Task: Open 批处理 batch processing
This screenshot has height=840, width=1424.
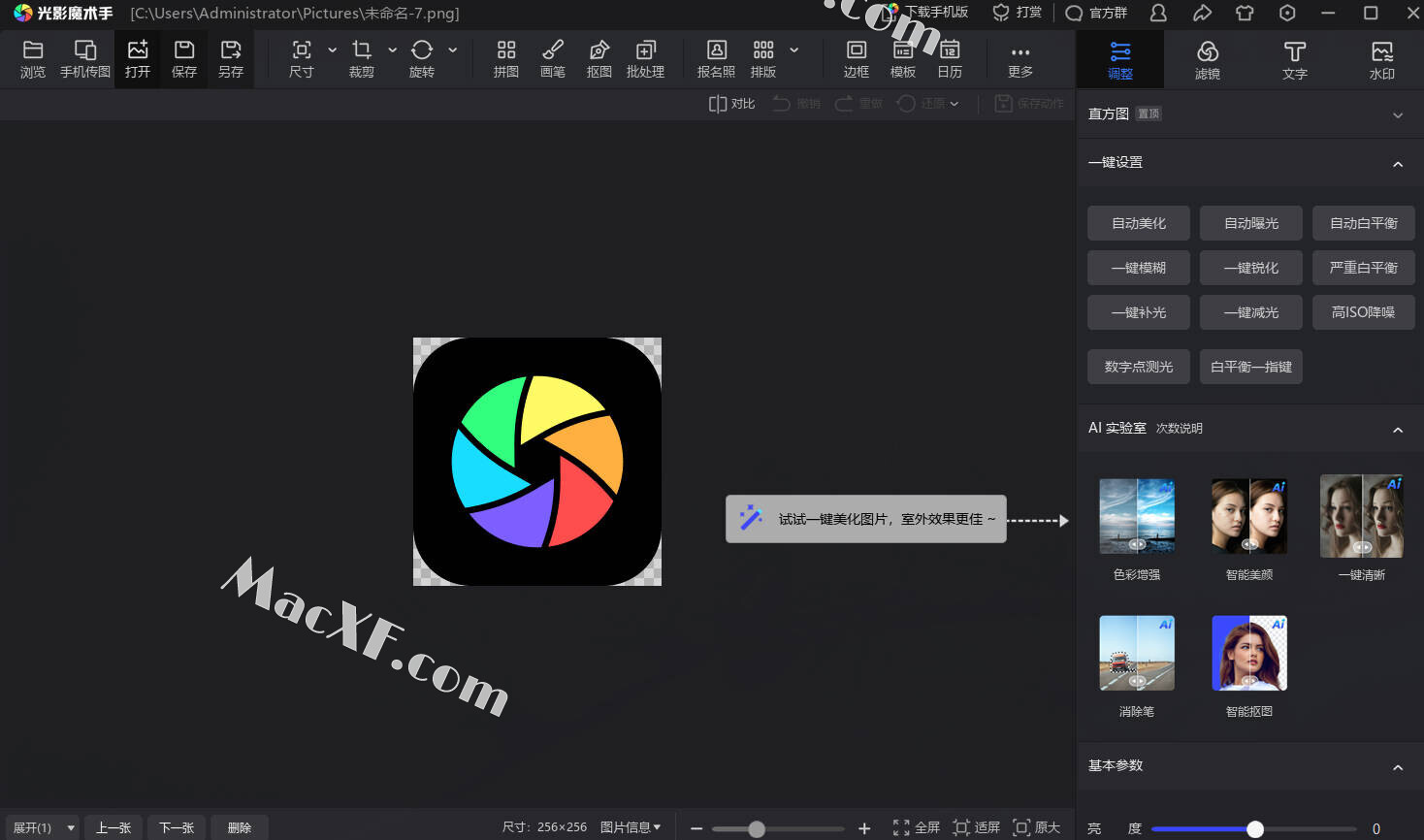Action: [x=645, y=59]
